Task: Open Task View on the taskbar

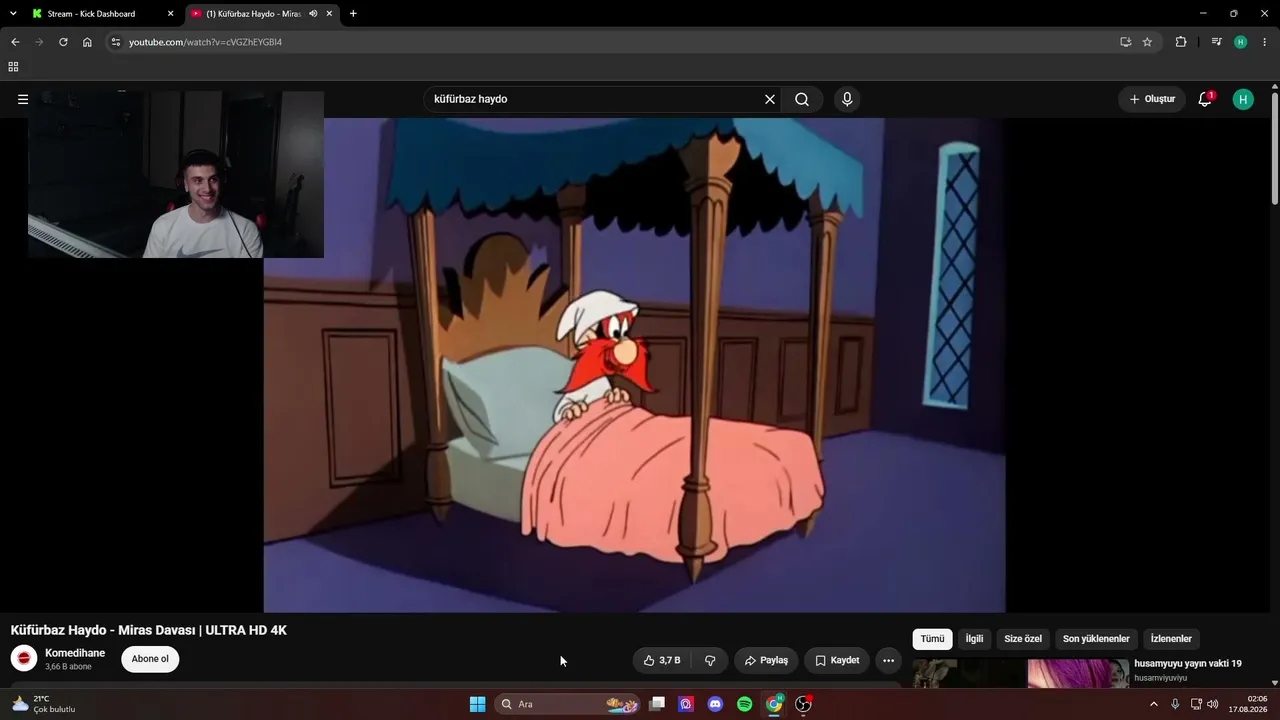Action: pos(657,704)
